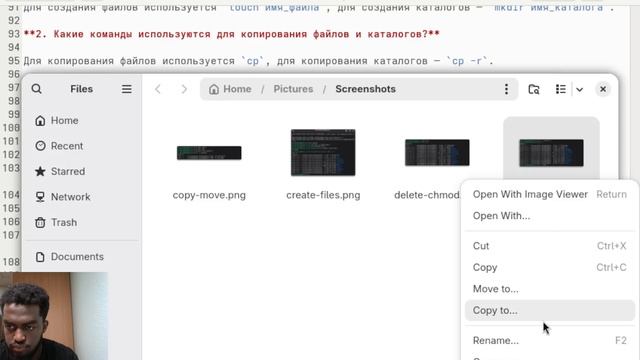Click the Starred star icon
Viewport: 640px width, 360px height.
tap(40, 171)
